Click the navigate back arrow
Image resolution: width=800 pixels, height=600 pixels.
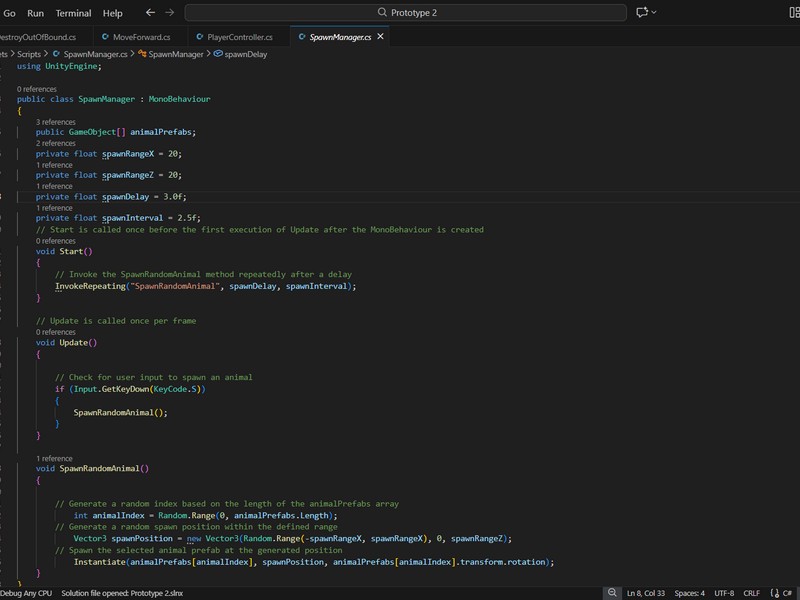[150, 13]
